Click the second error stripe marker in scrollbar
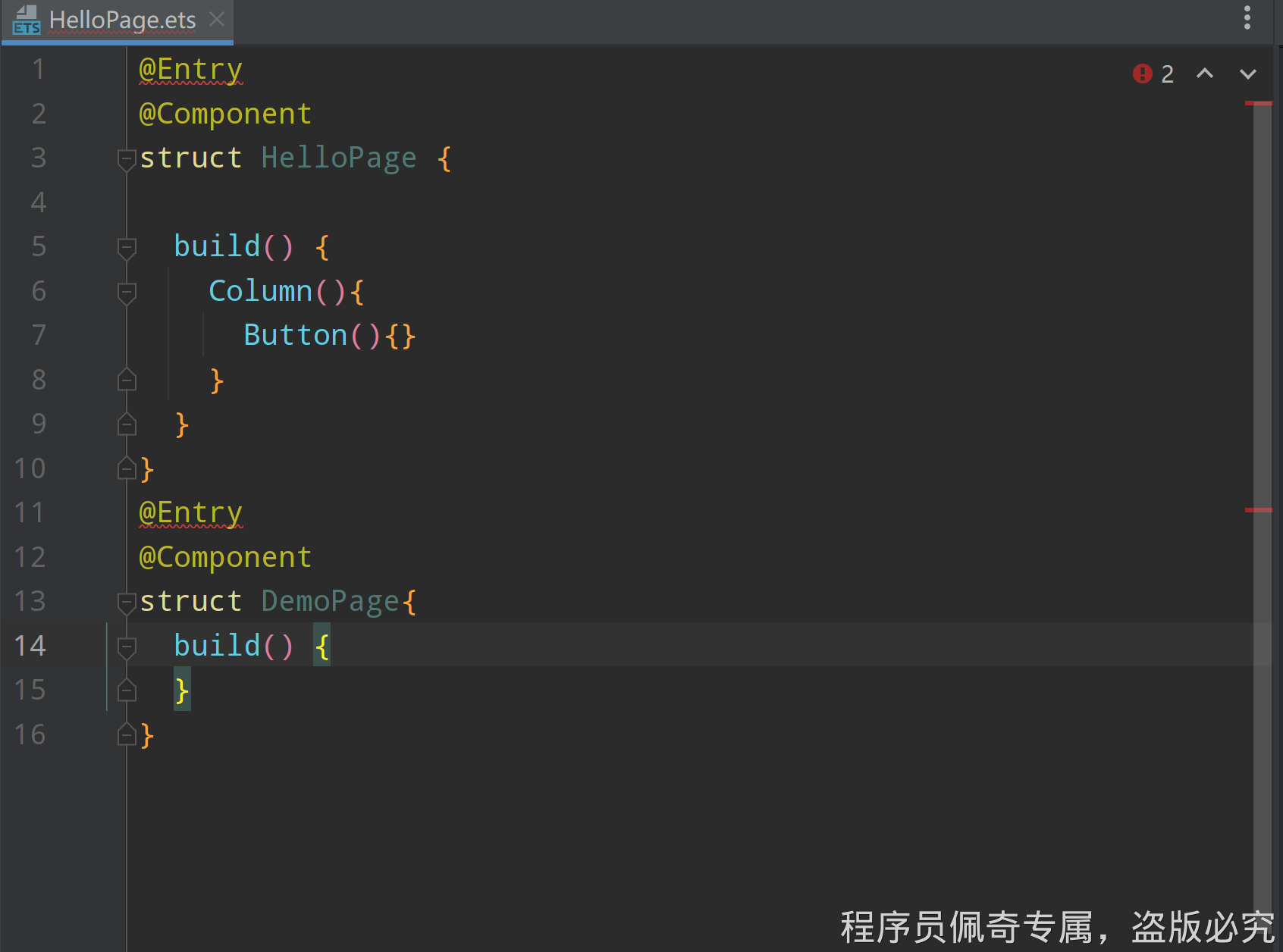 [1259, 510]
